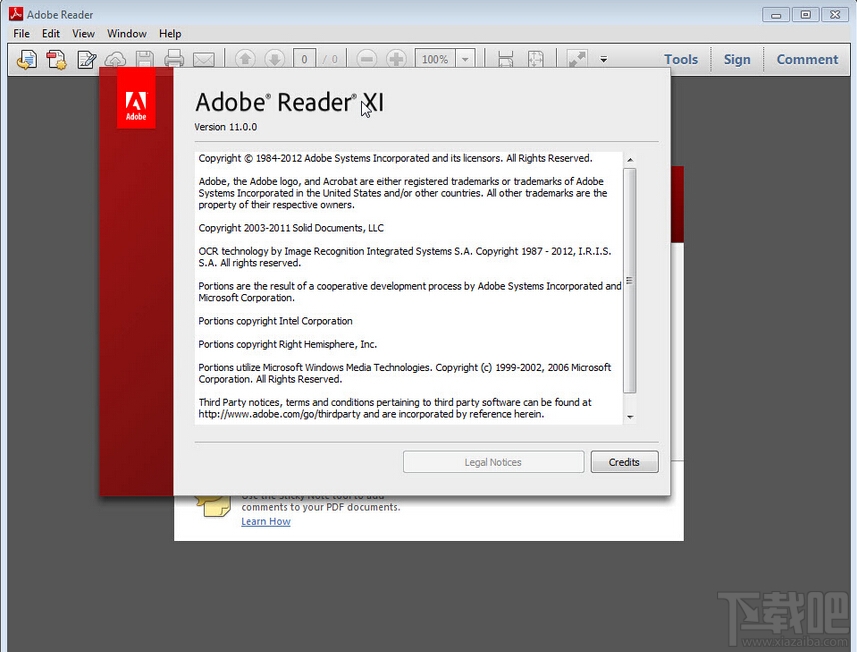857x652 pixels.
Task: Click the Create PDF online icon
Action: click(56, 59)
